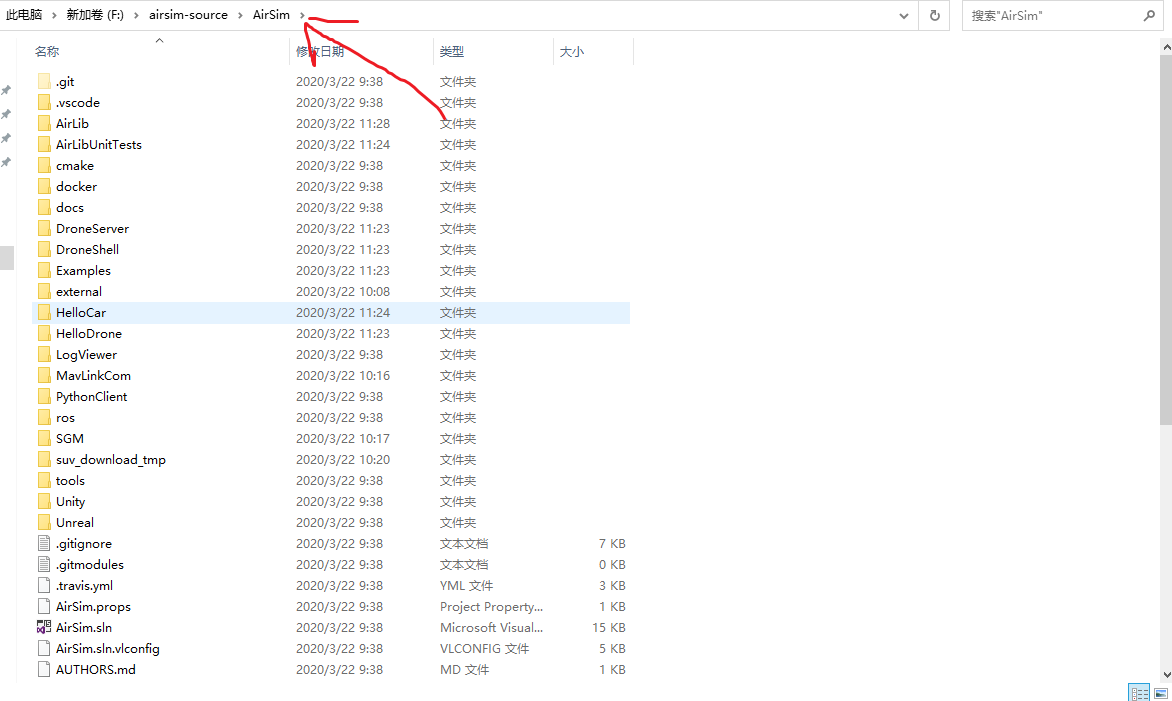Select the AirLibUnitTests folder name

(x=99, y=144)
